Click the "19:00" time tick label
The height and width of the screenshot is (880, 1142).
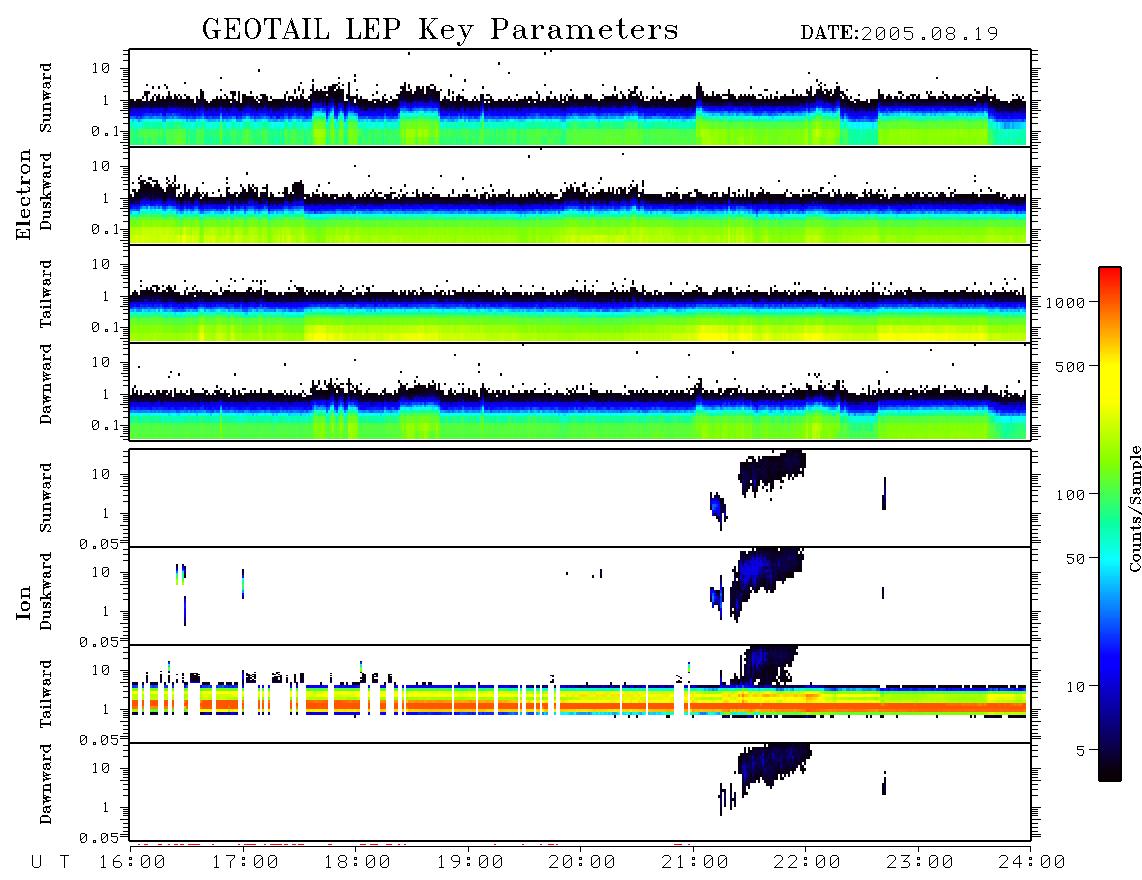[x=470, y=862]
